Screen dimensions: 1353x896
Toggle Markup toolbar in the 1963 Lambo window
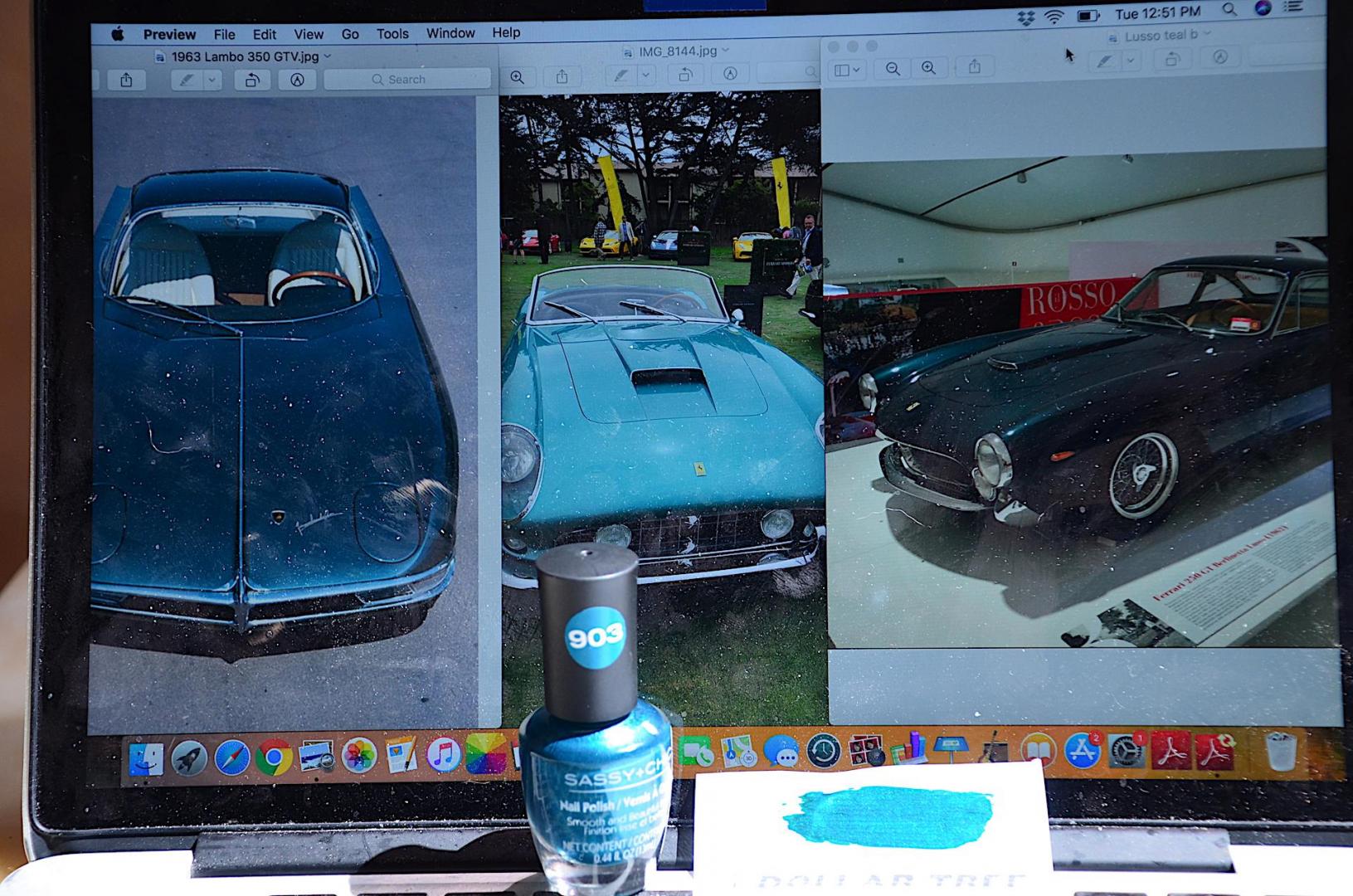click(297, 80)
